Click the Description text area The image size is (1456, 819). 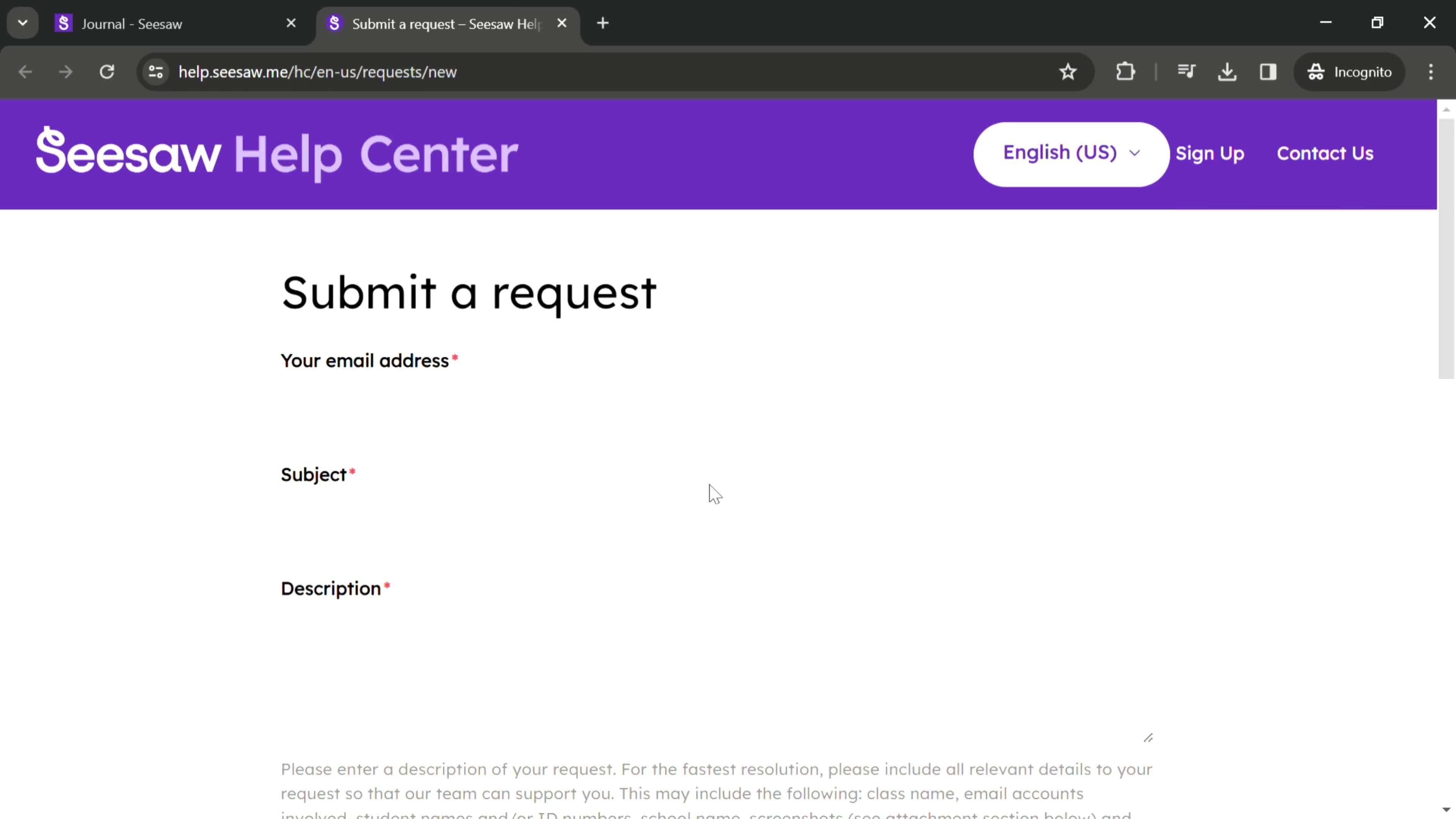click(x=716, y=675)
